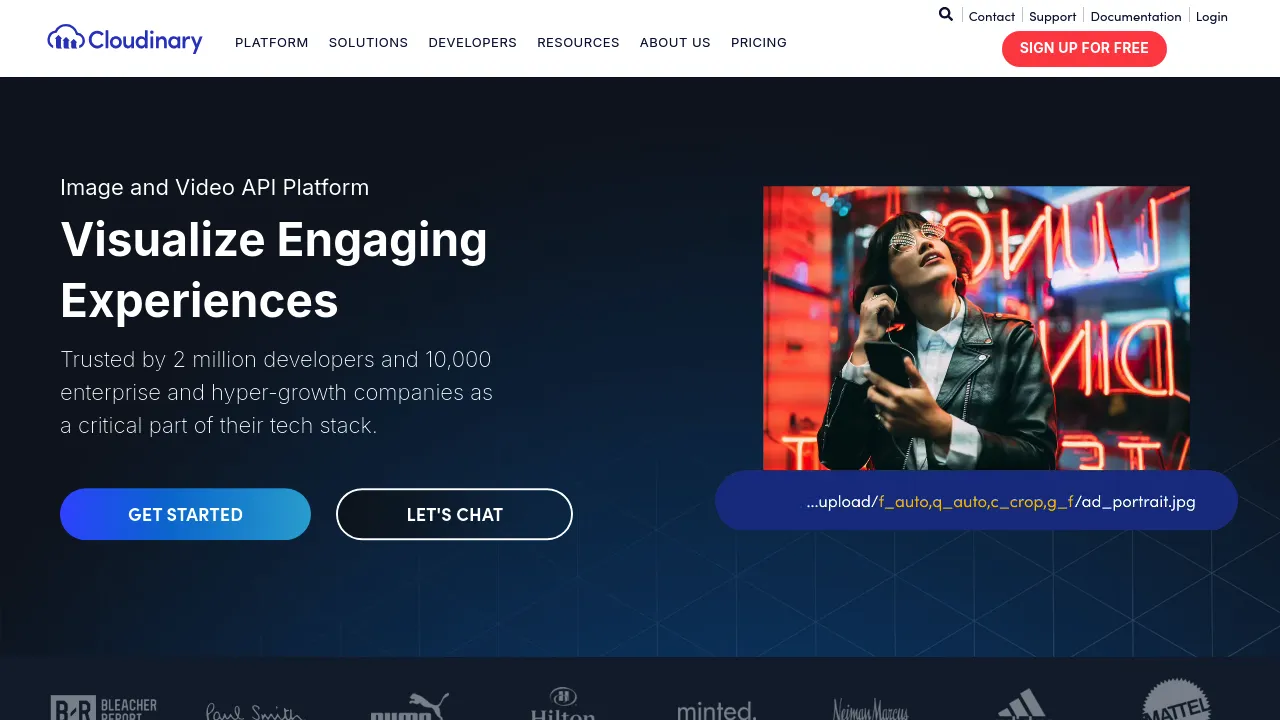Click the Bleacher Report logo
Viewport: 1280px width, 720px height.
click(x=104, y=708)
